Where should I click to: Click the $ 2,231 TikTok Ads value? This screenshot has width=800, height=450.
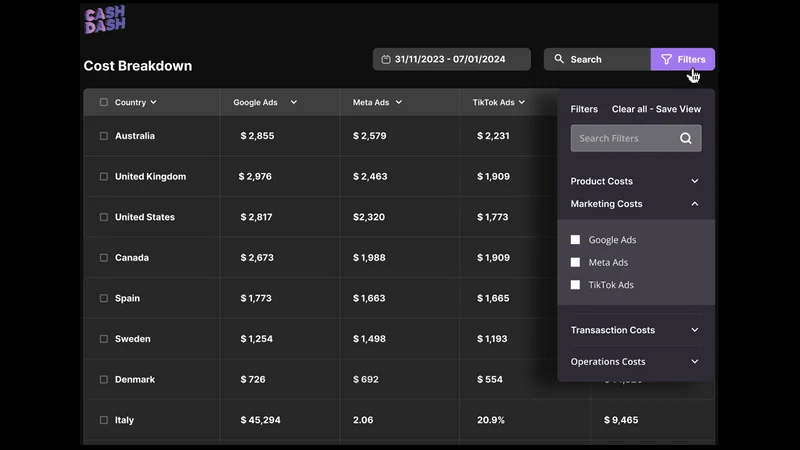[493, 136]
